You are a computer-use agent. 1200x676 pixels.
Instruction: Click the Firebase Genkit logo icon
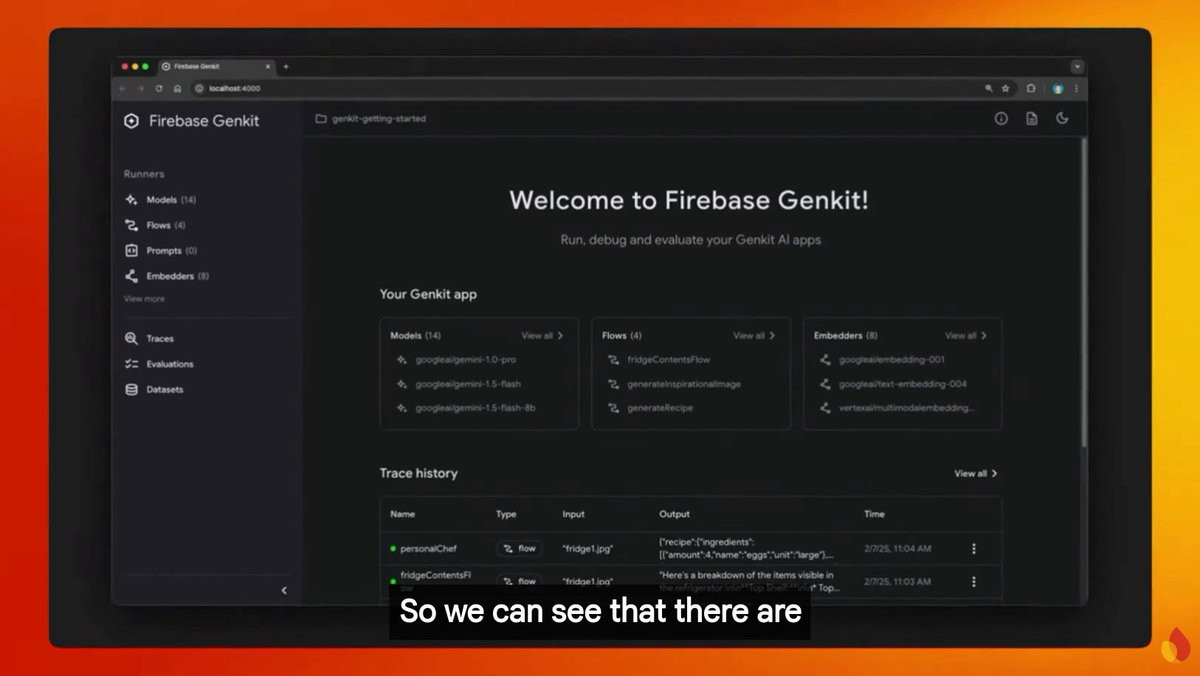pyautogui.click(x=131, y=121)
